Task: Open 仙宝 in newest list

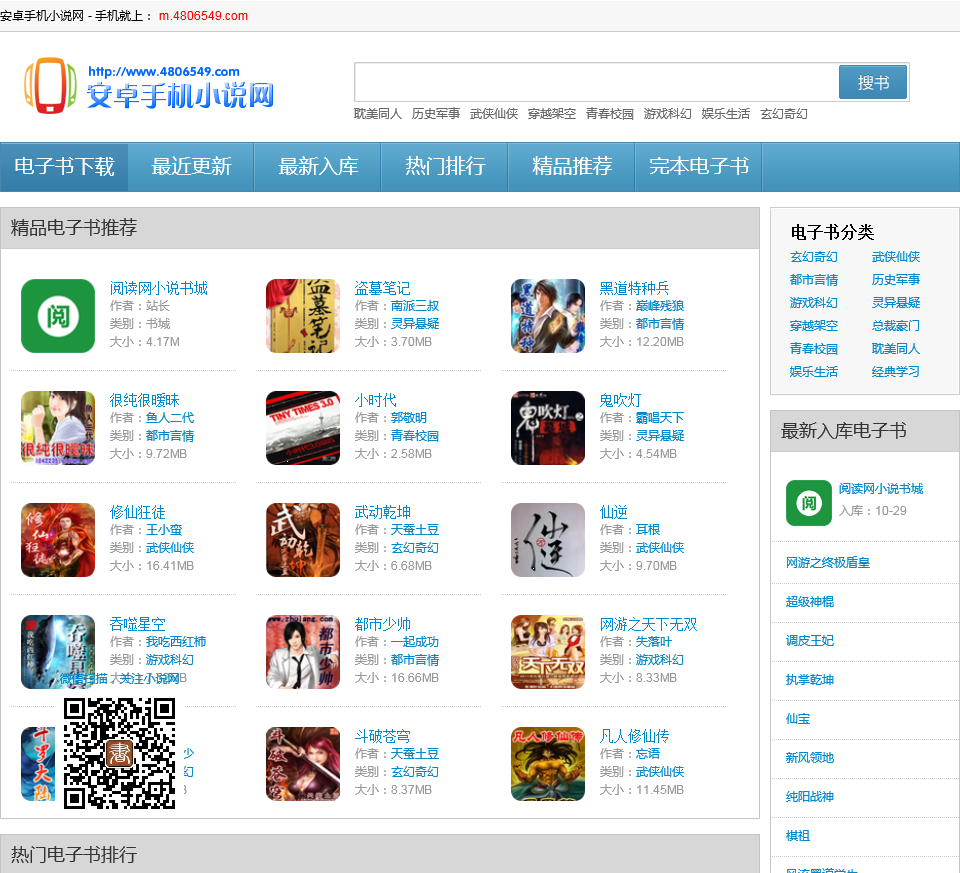Action: pos(798,719)
